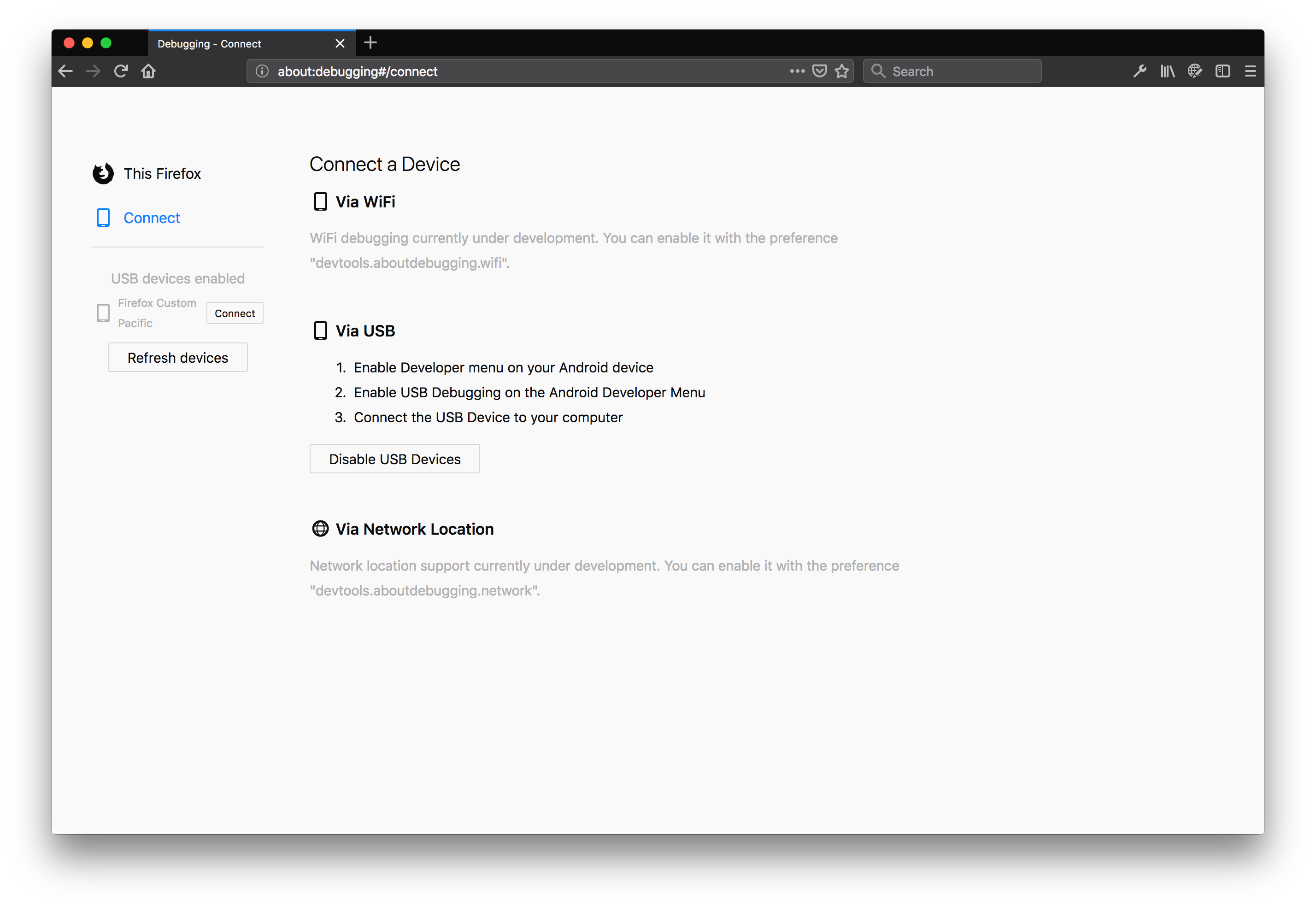
Task: Open a new browser tab
Action: pyautogui.click(x=370, y=43)
